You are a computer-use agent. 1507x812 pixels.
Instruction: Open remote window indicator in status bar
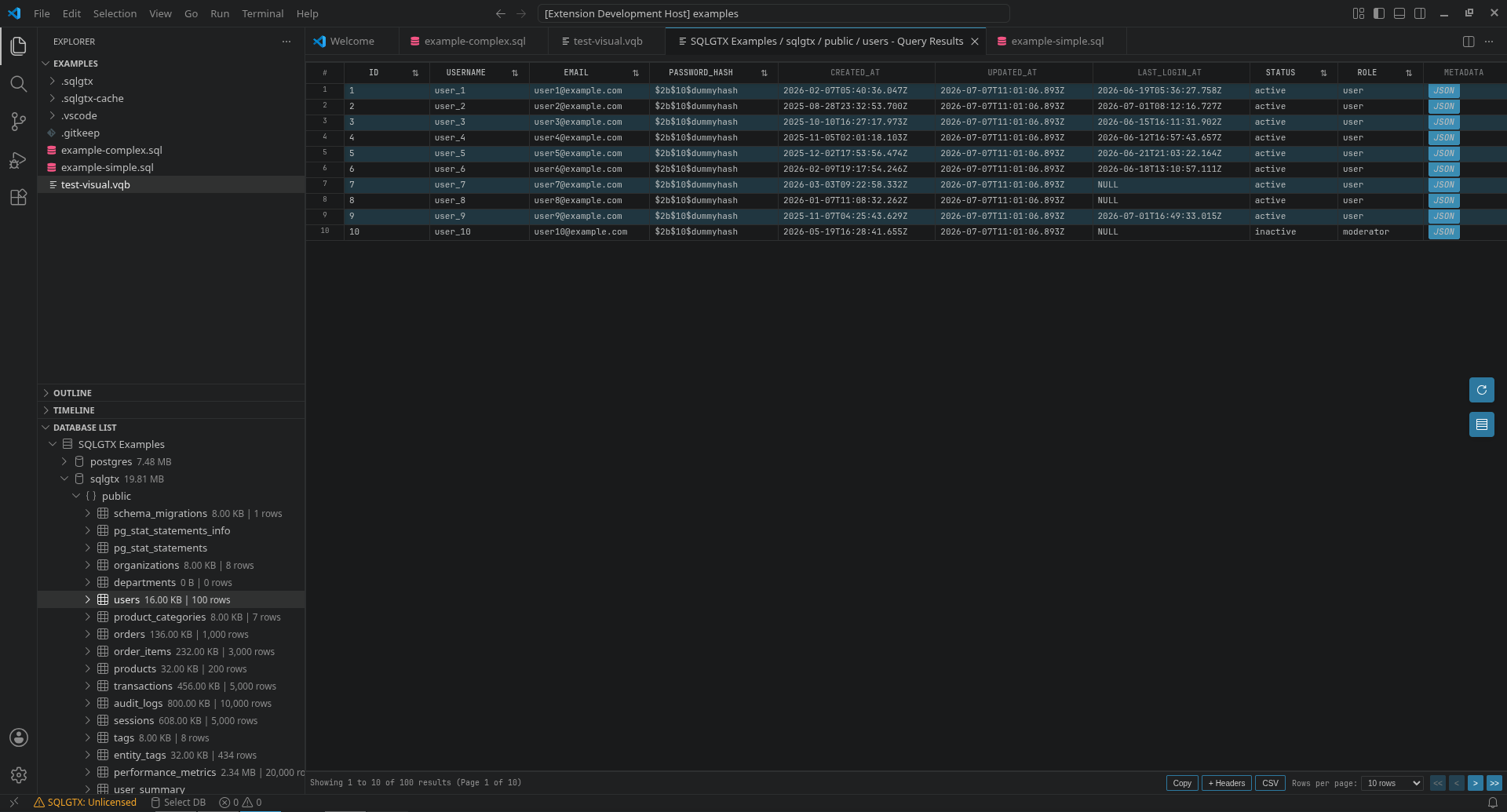[13, 803]
